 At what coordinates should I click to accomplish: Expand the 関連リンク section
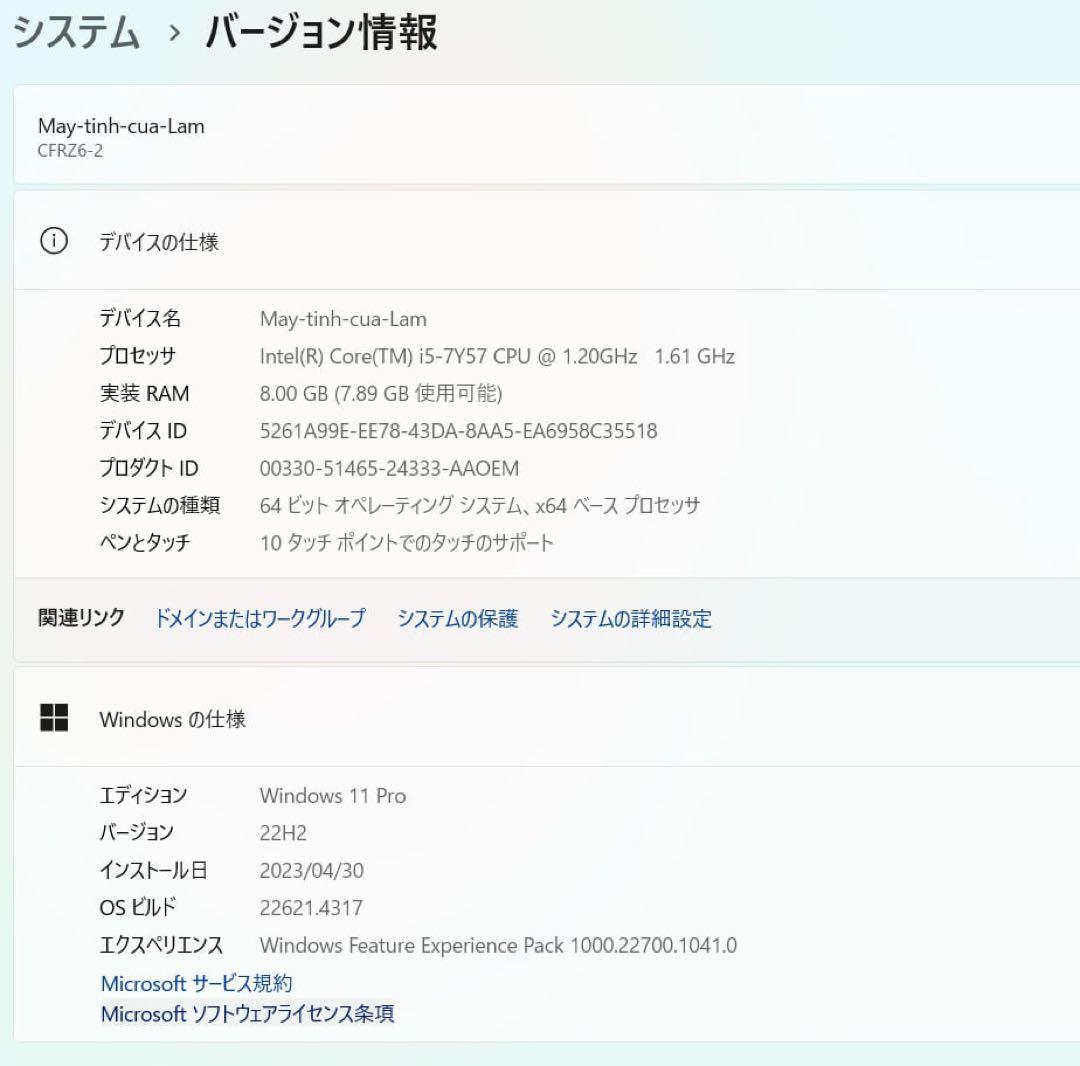coord(80,618)
